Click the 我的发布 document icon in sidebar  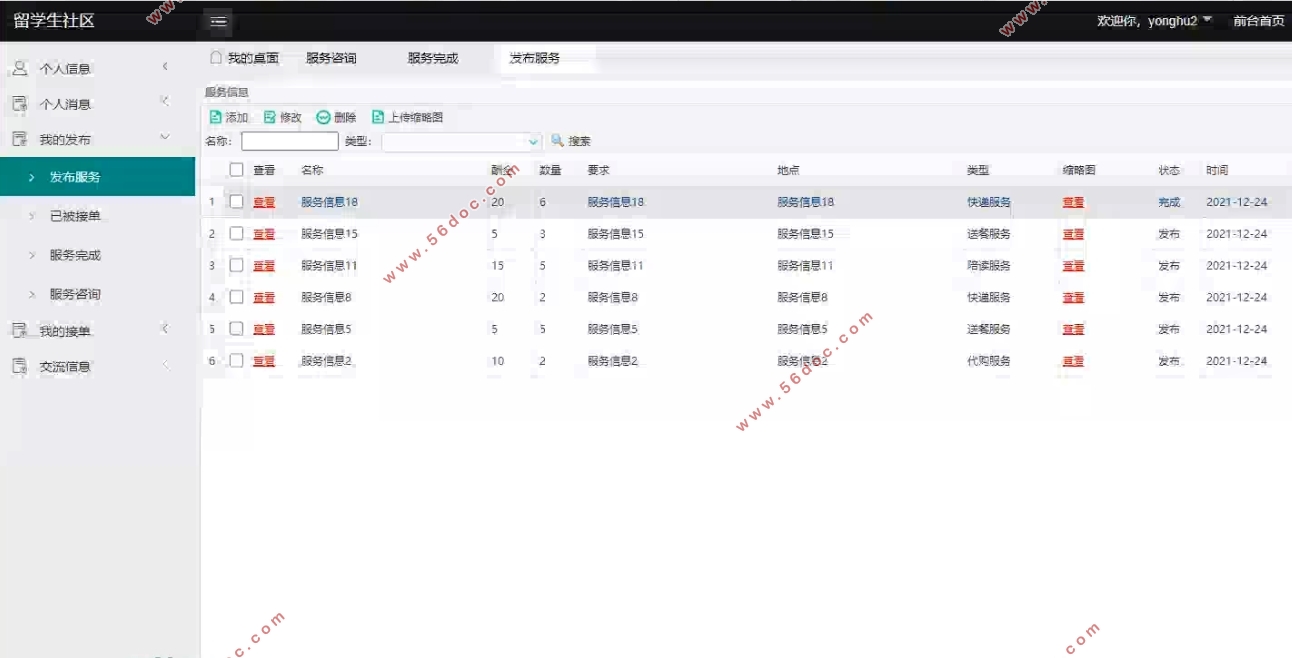[19, 139]
